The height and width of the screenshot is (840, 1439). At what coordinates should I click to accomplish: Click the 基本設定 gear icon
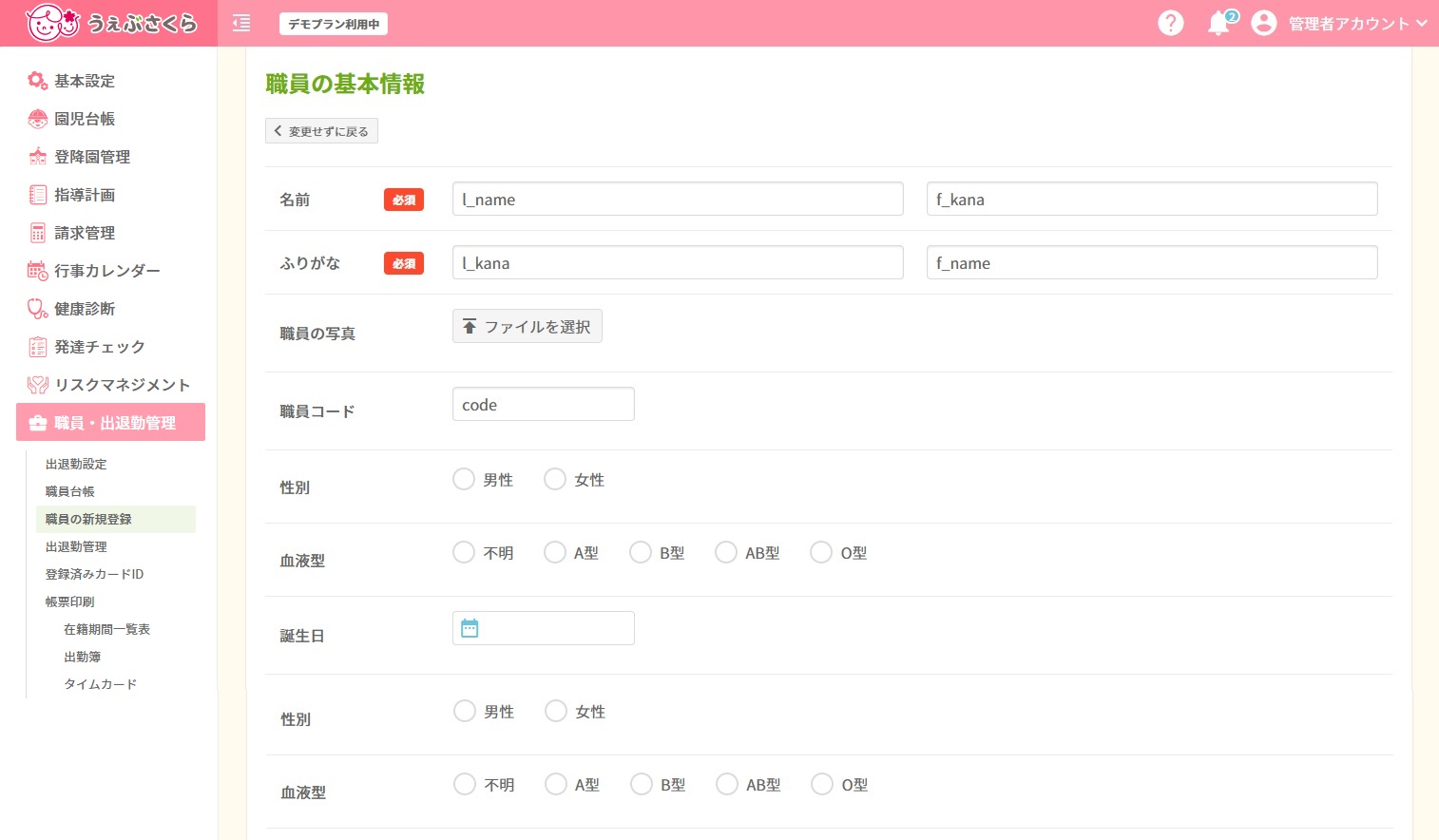[37, 81]
